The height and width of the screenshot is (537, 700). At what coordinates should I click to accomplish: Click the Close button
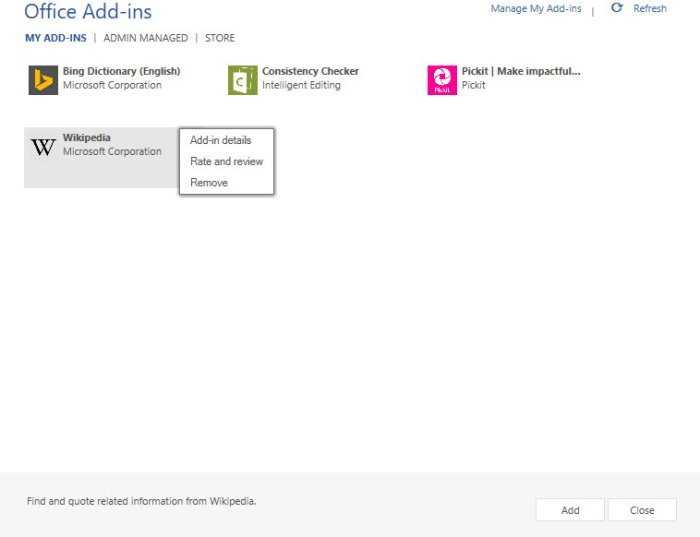[642, 510]
